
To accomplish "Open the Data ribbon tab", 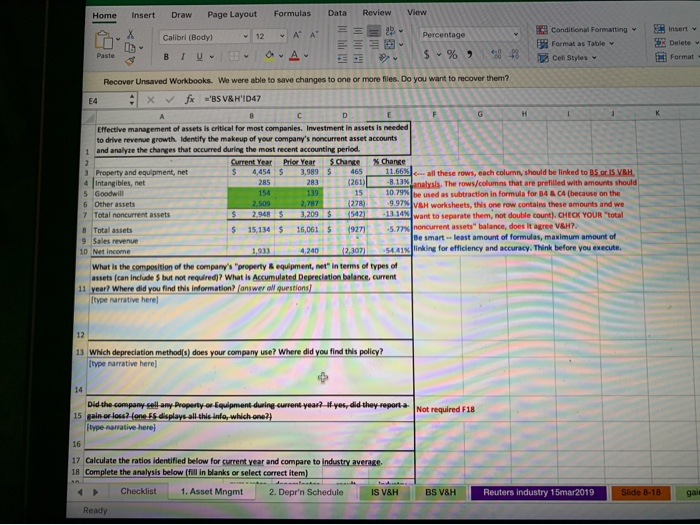I will click(337, 13).
